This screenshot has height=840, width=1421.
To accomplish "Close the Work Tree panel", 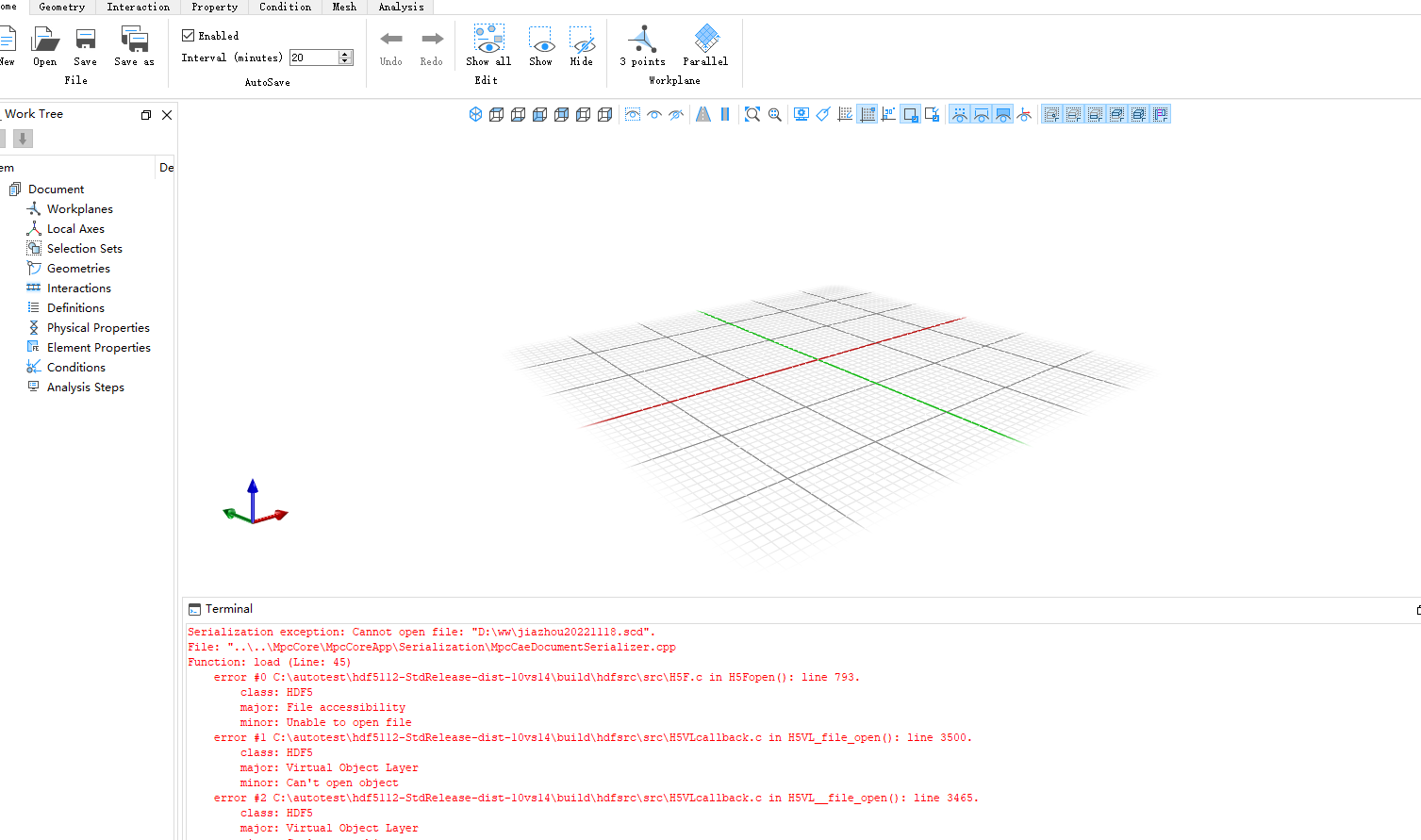I will coord(167,115).
